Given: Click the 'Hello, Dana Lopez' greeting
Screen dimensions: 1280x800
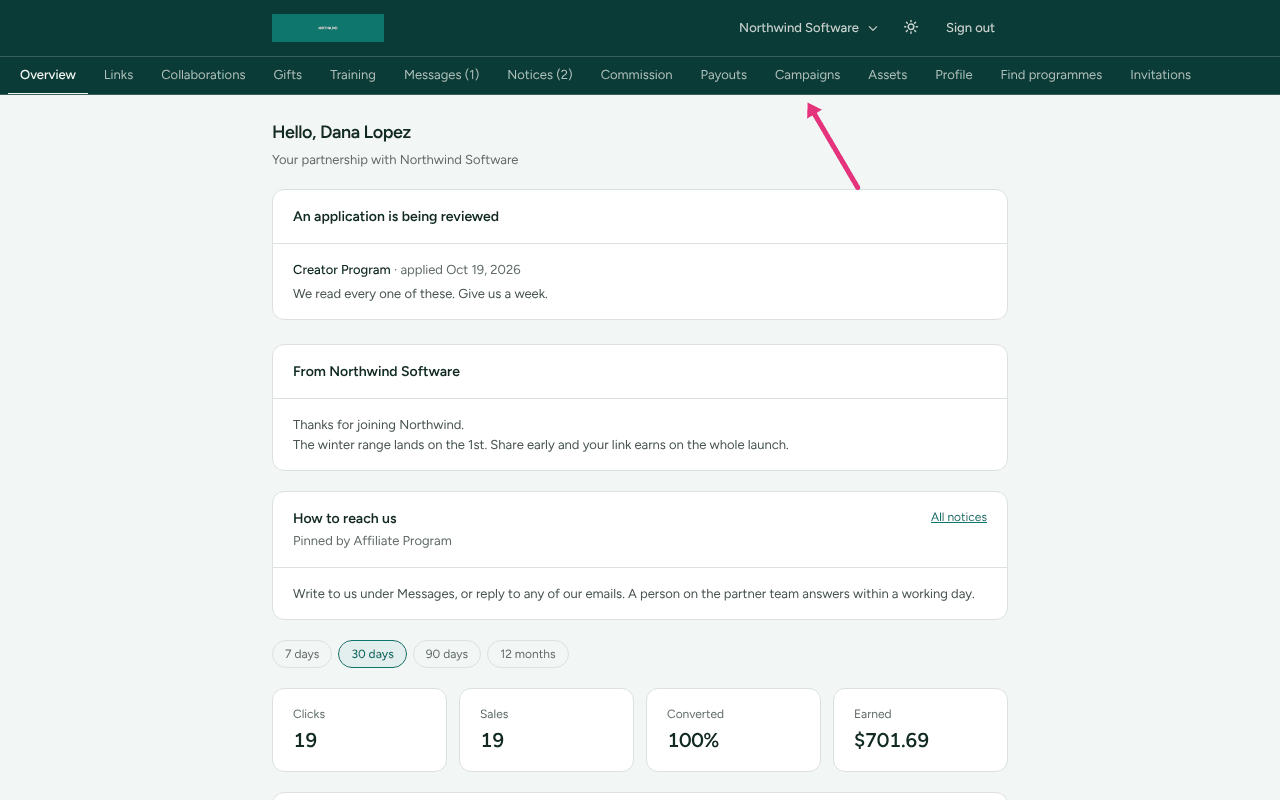Looking at the screenshot, I should [x=342, y=132].
